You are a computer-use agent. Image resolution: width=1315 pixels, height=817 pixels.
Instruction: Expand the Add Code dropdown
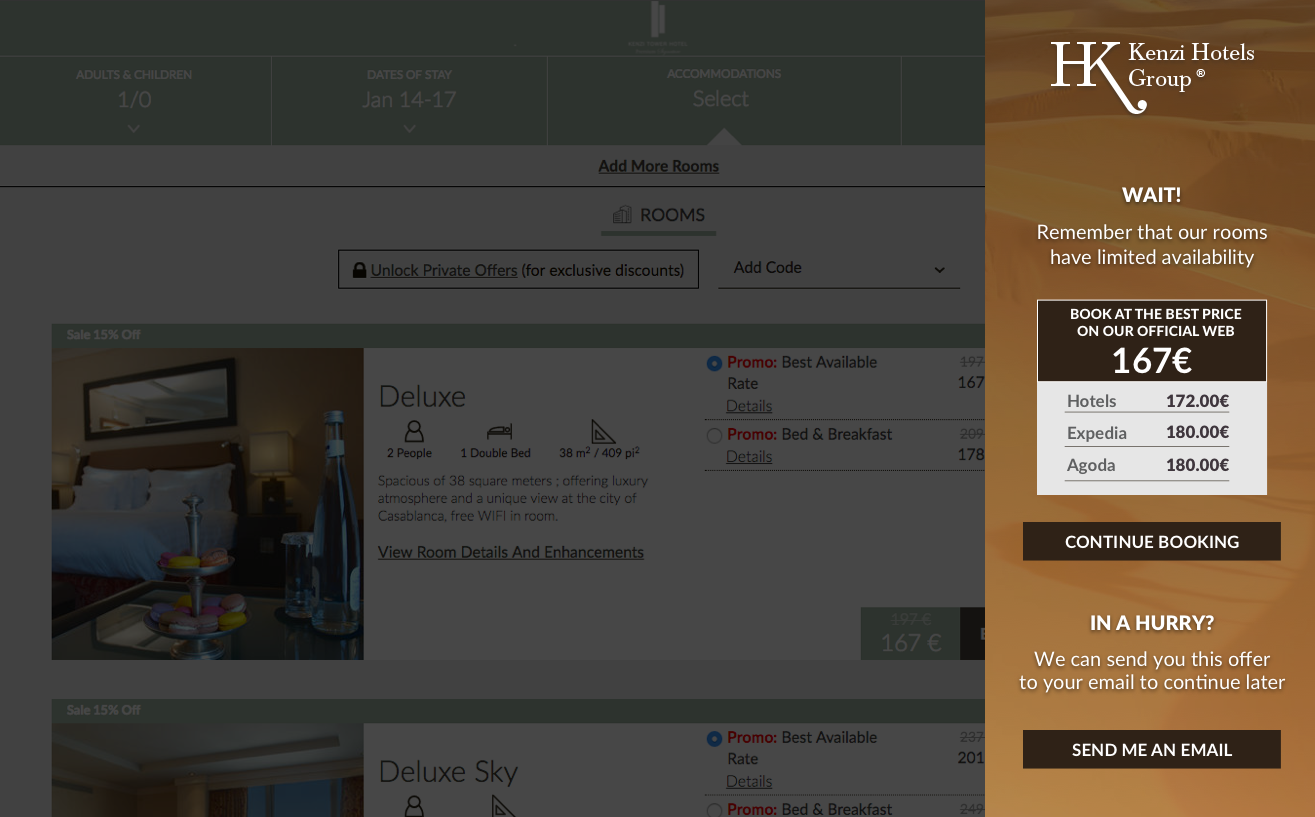[x=839, y=268]
